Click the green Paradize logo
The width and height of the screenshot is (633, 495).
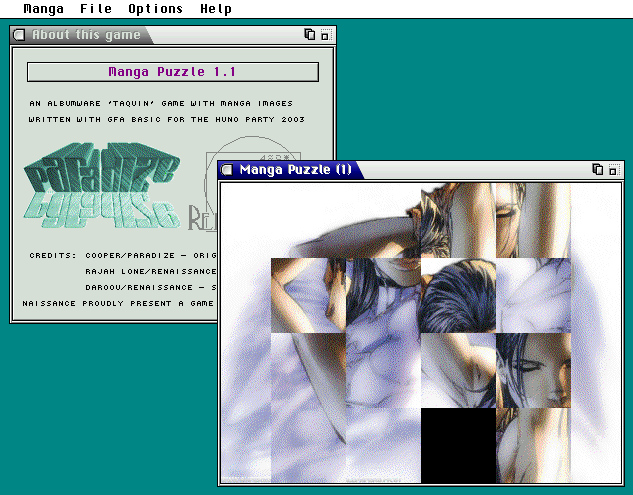pos(95,190)
